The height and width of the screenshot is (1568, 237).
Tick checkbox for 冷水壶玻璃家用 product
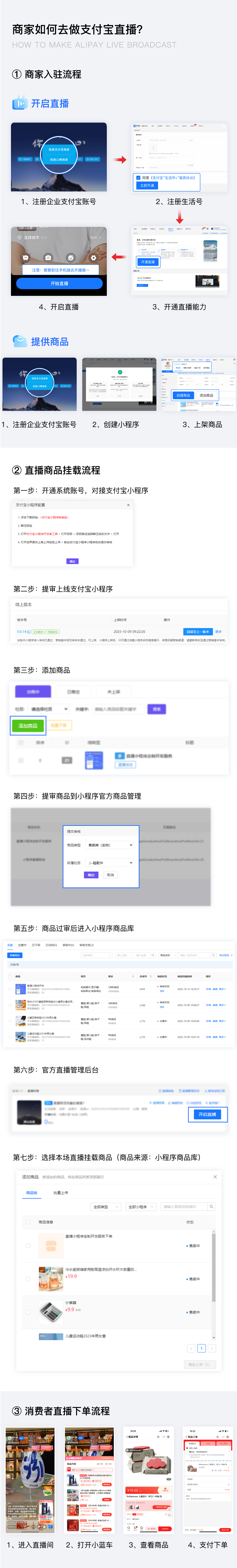tap(28, 1279)
